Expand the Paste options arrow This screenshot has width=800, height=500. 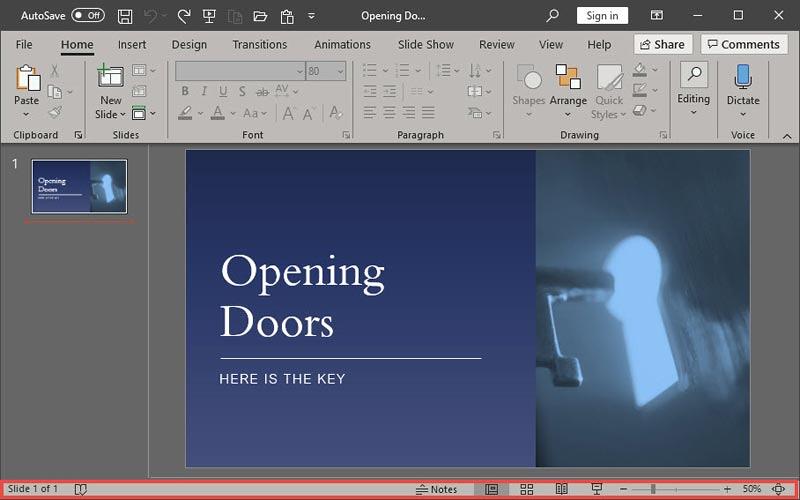pyautogui.click(x=26, y=114)
